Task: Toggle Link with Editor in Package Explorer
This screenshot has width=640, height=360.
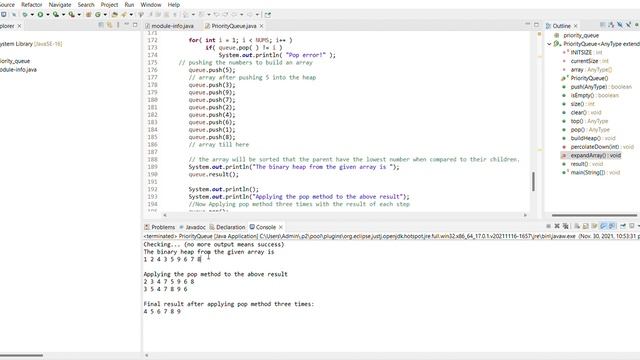Action: (109, 25)
